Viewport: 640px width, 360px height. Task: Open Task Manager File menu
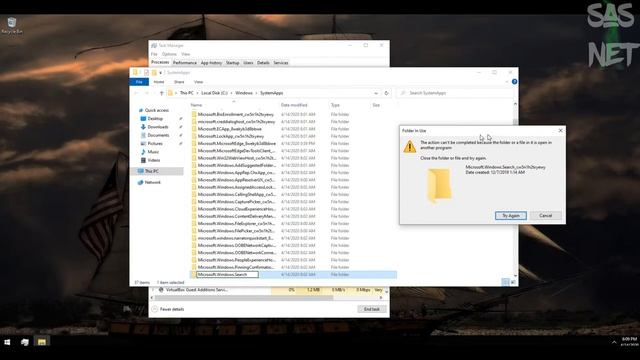coord(154,54)
